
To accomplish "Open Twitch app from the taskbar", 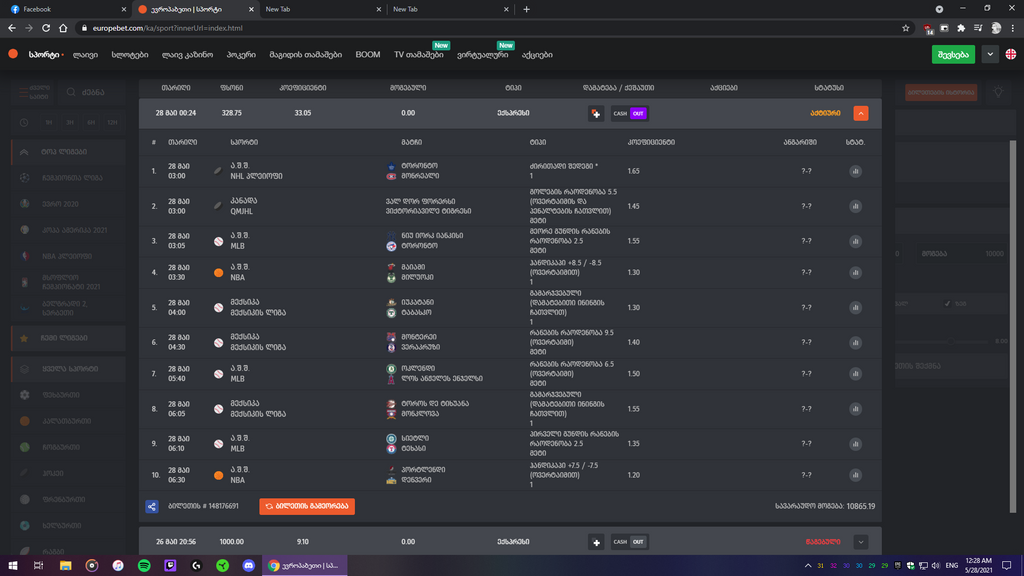I will 170,566.
